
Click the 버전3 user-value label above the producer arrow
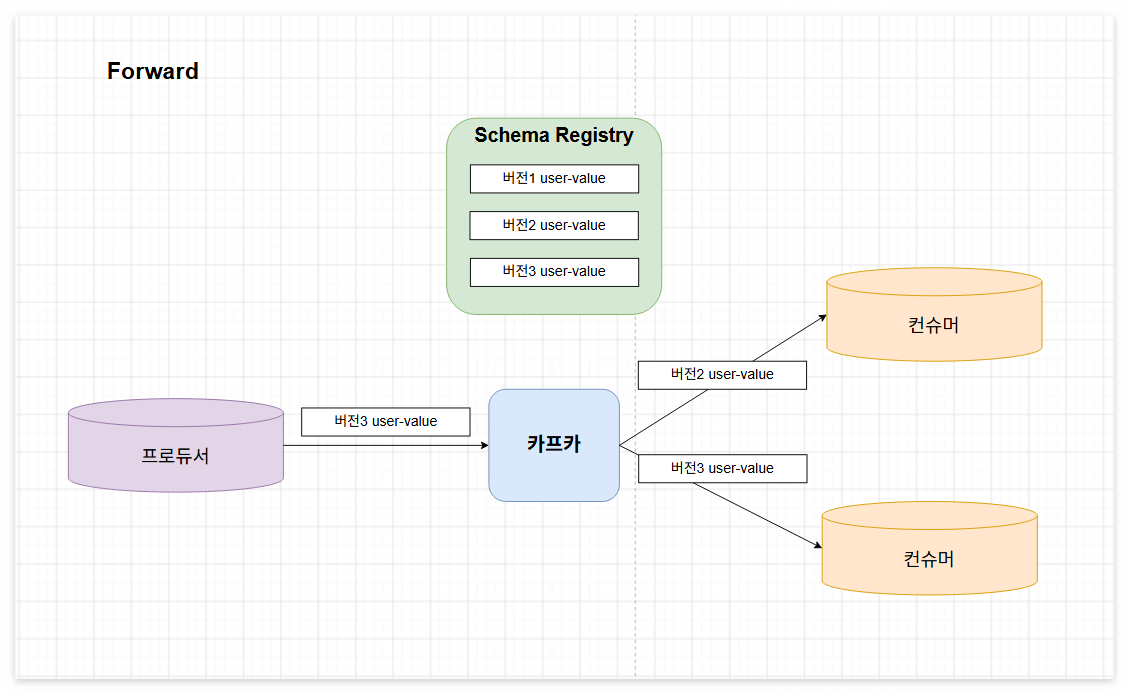[385, 422]
